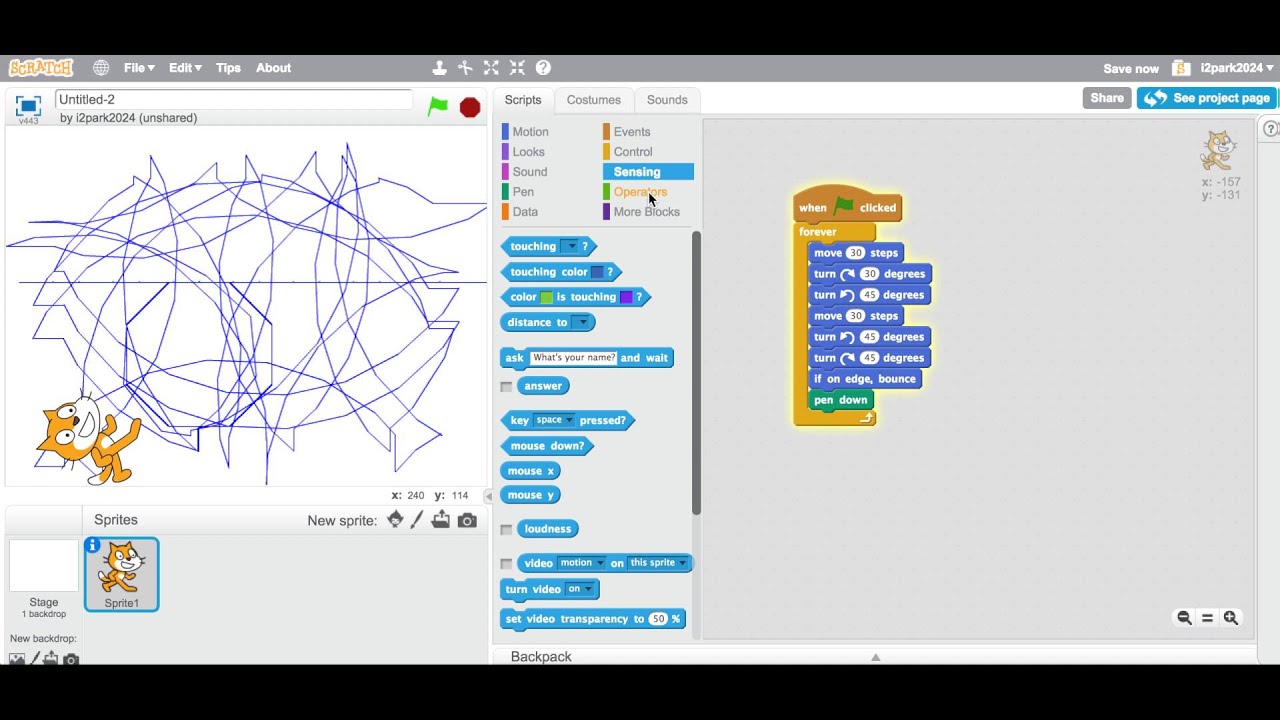Expand the Backpack panel

click(x=875, y=656)
